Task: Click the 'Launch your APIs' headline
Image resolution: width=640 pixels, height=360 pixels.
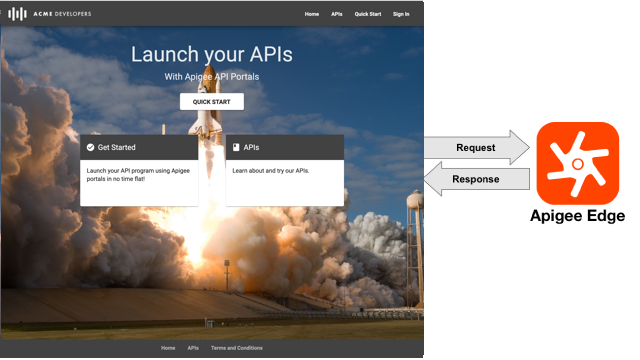Action: [212, 54]
